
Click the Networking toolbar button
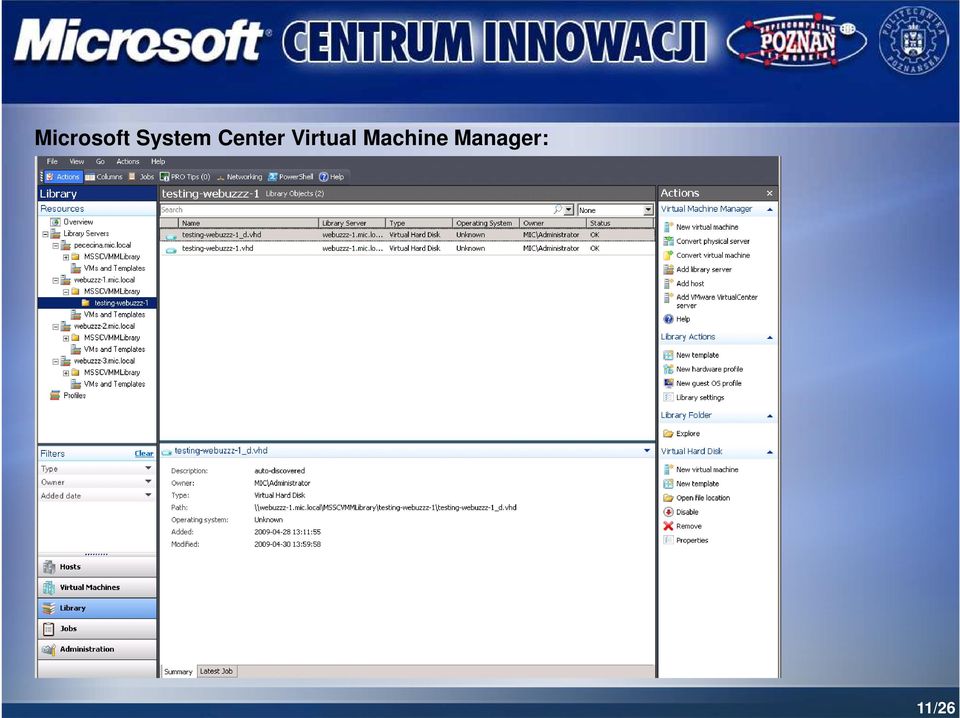coord(239,177)
